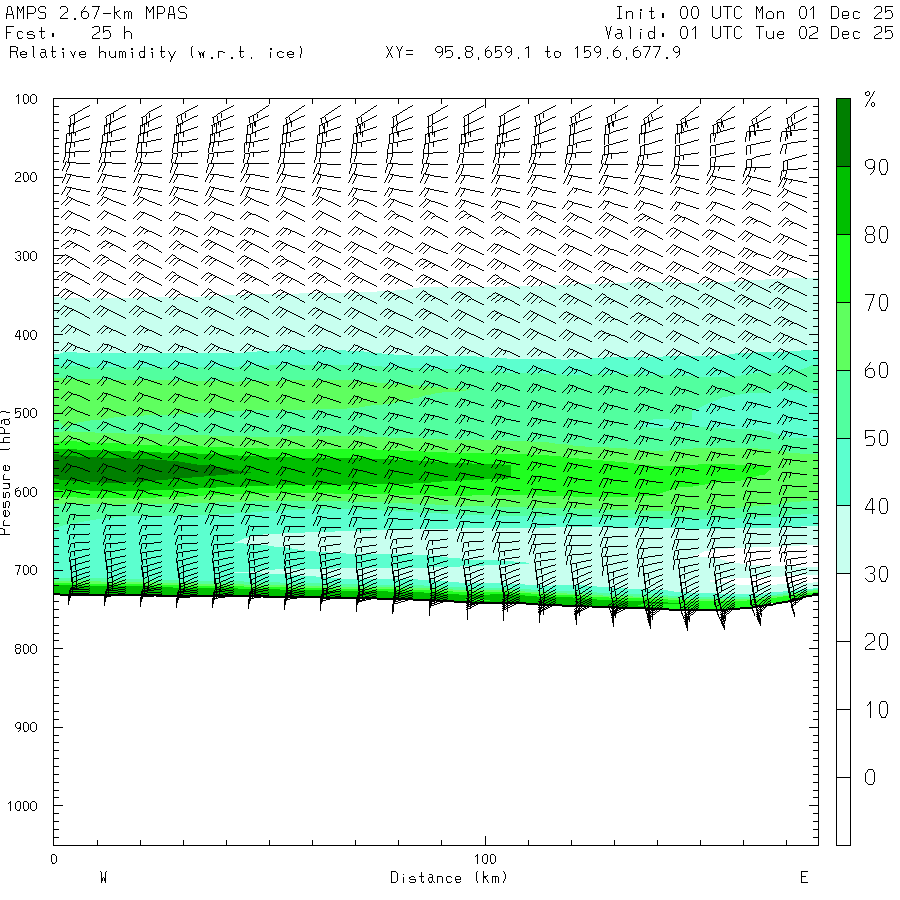Click the 90% darkest green colorbar segment

pyautogui.click(x=843, y=133)
